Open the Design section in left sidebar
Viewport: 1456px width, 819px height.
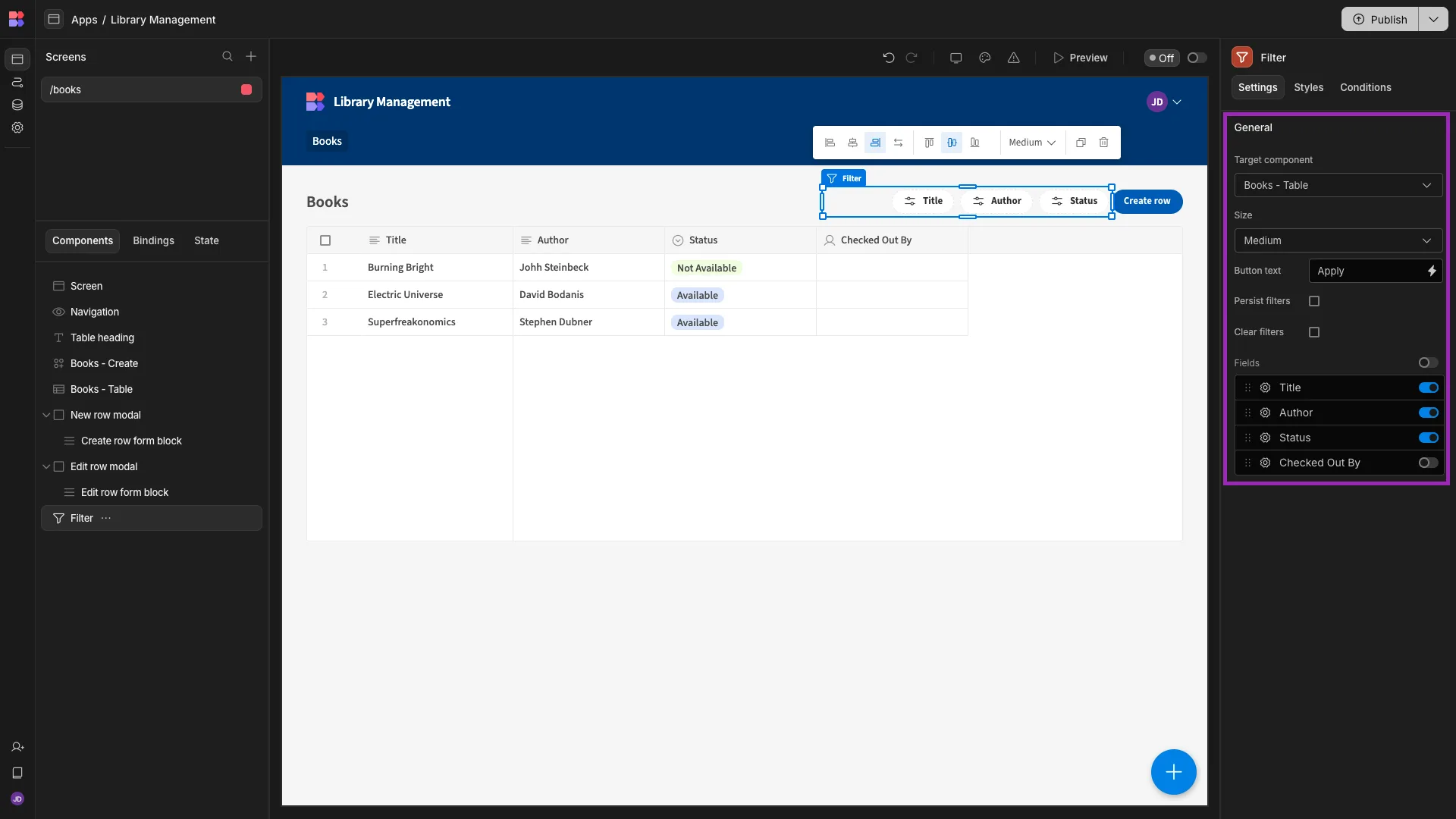[x=17, y=59]
